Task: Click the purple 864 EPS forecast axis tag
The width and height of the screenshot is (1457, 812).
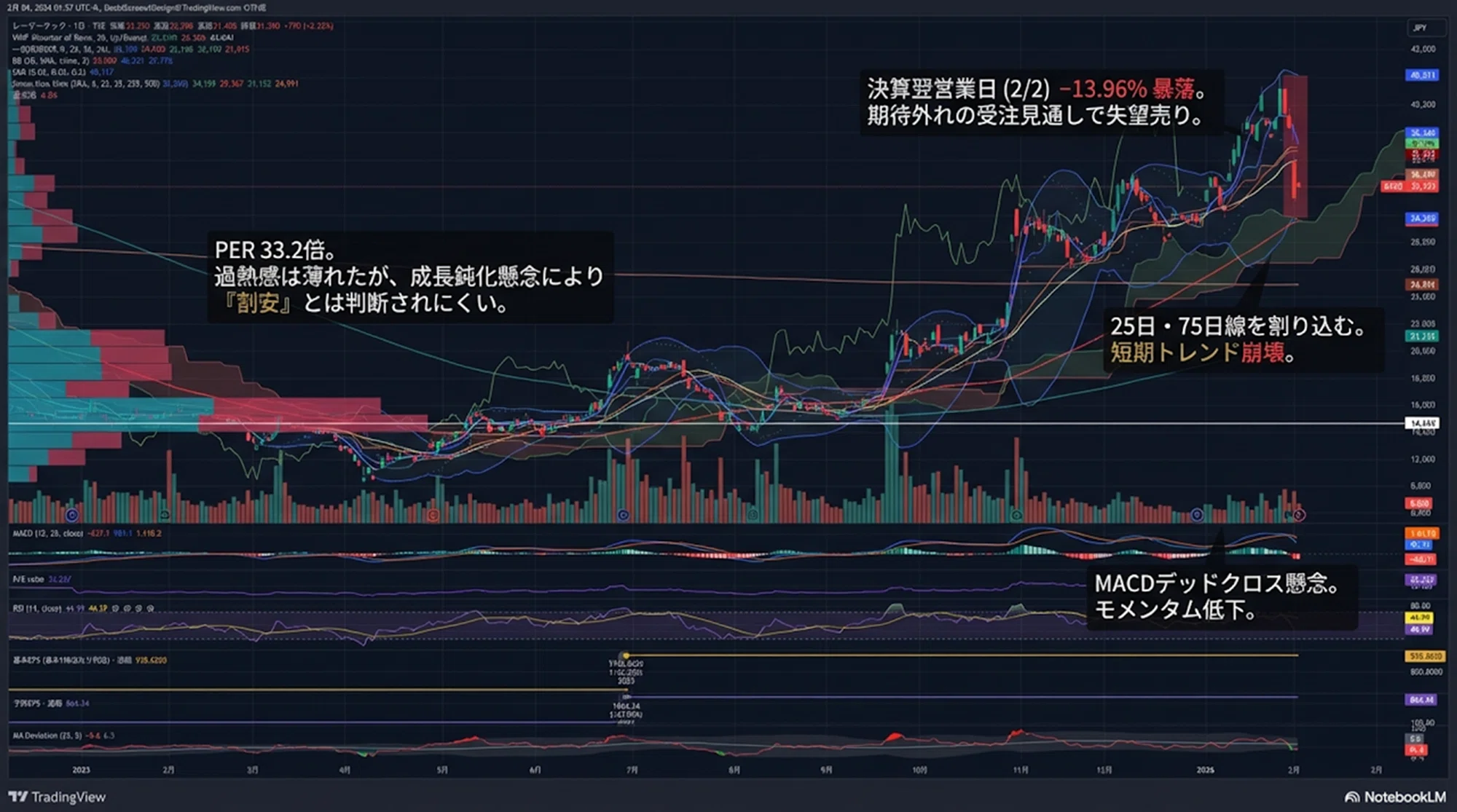Action: coord(1422,700)
